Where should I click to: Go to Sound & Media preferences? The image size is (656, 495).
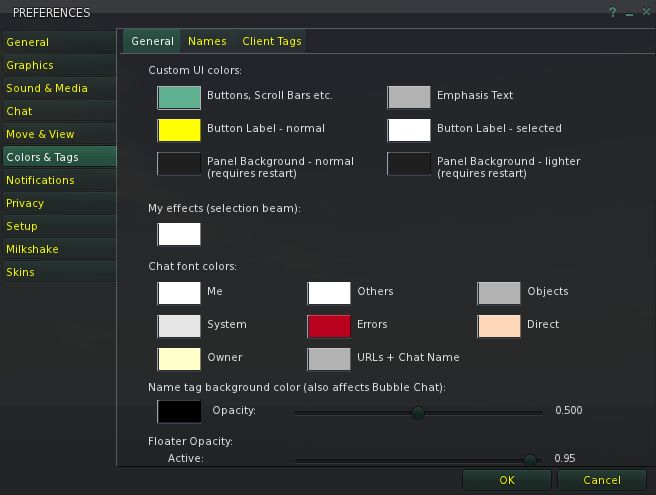pos(47,88)
